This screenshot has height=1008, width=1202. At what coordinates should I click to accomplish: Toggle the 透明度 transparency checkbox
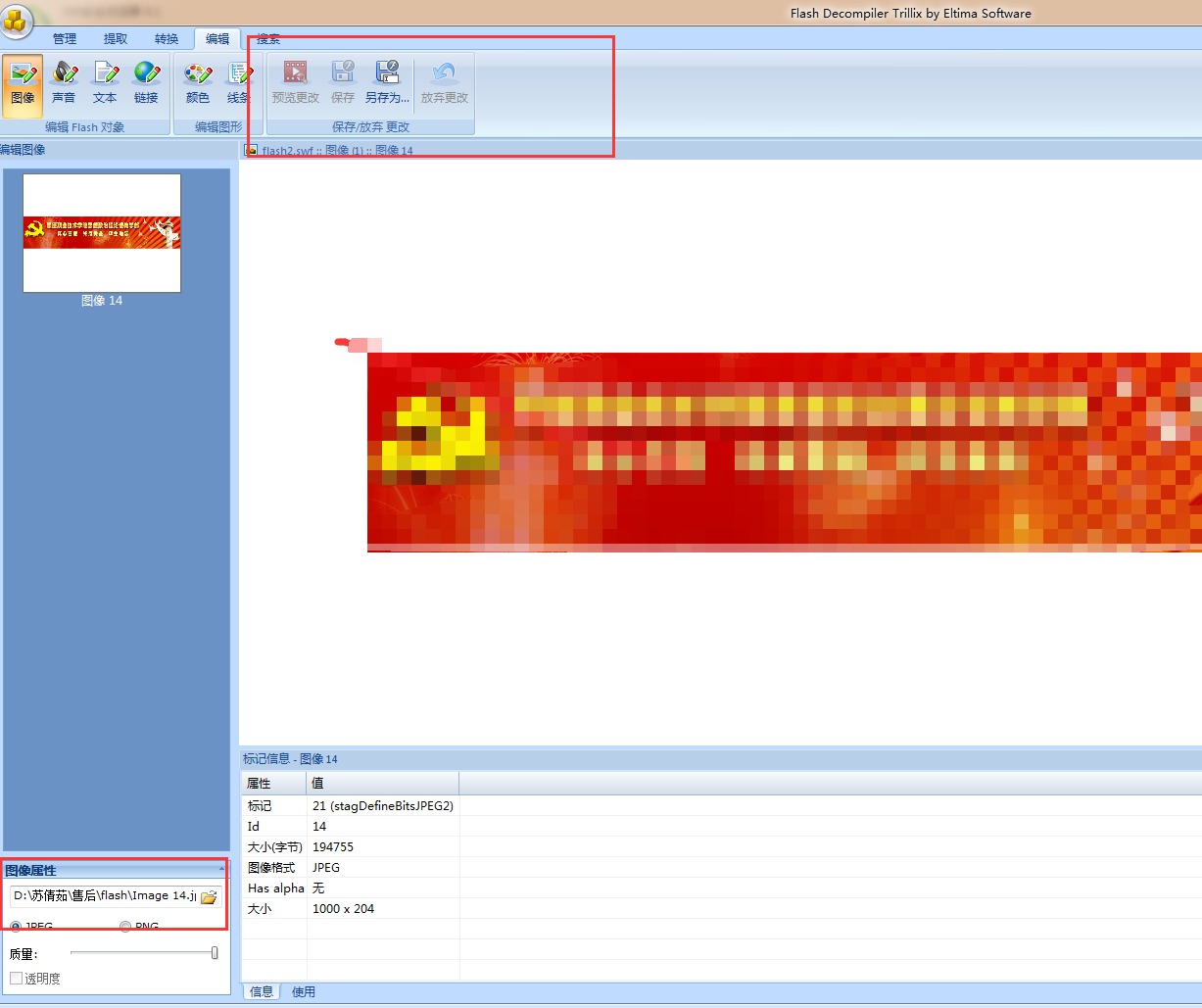[16, 979]
